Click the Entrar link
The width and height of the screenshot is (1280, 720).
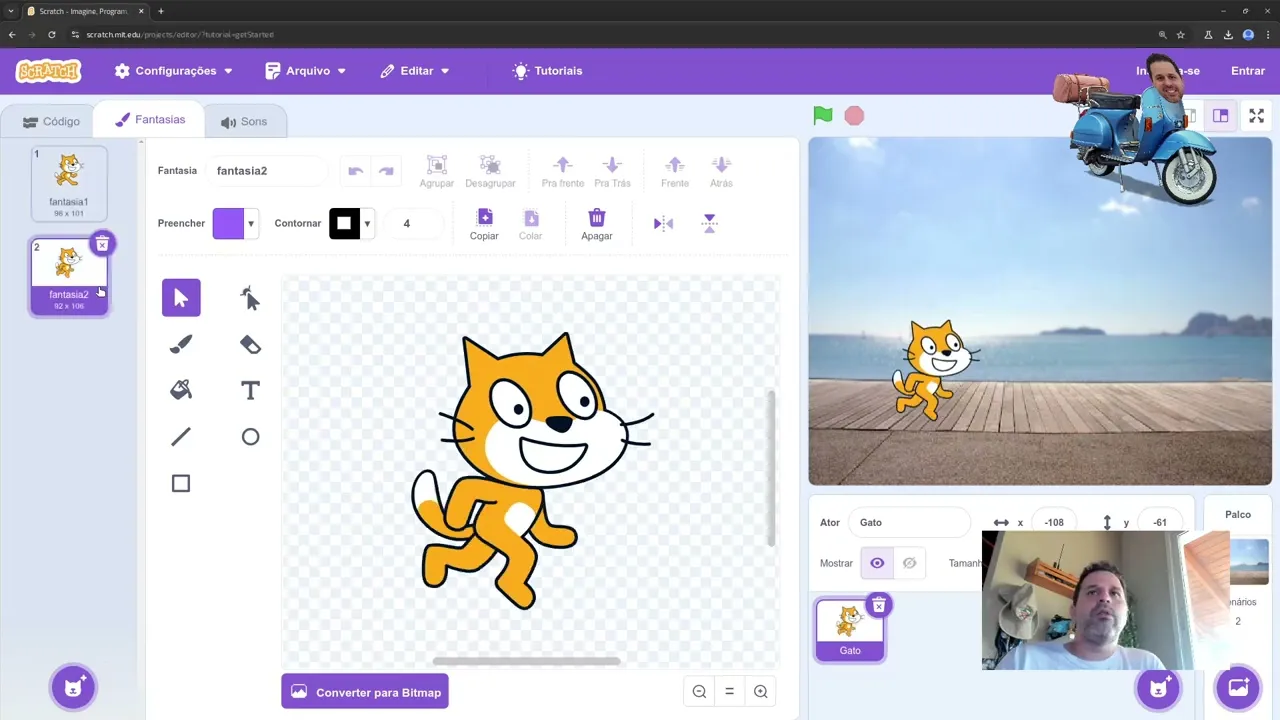(1248, 71)
